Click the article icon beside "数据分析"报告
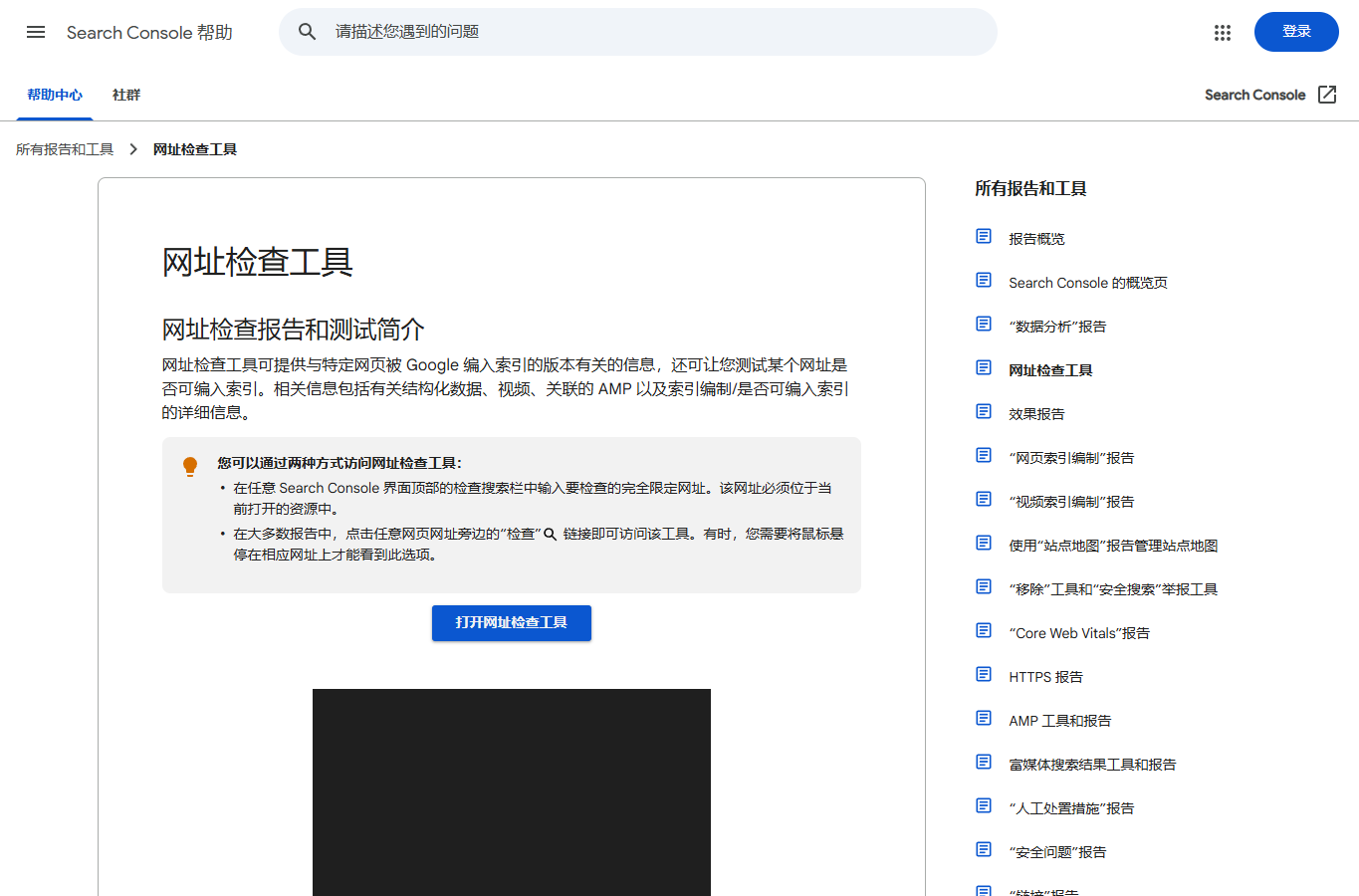Screen dimensions: 1359x896 click(984, 324)
